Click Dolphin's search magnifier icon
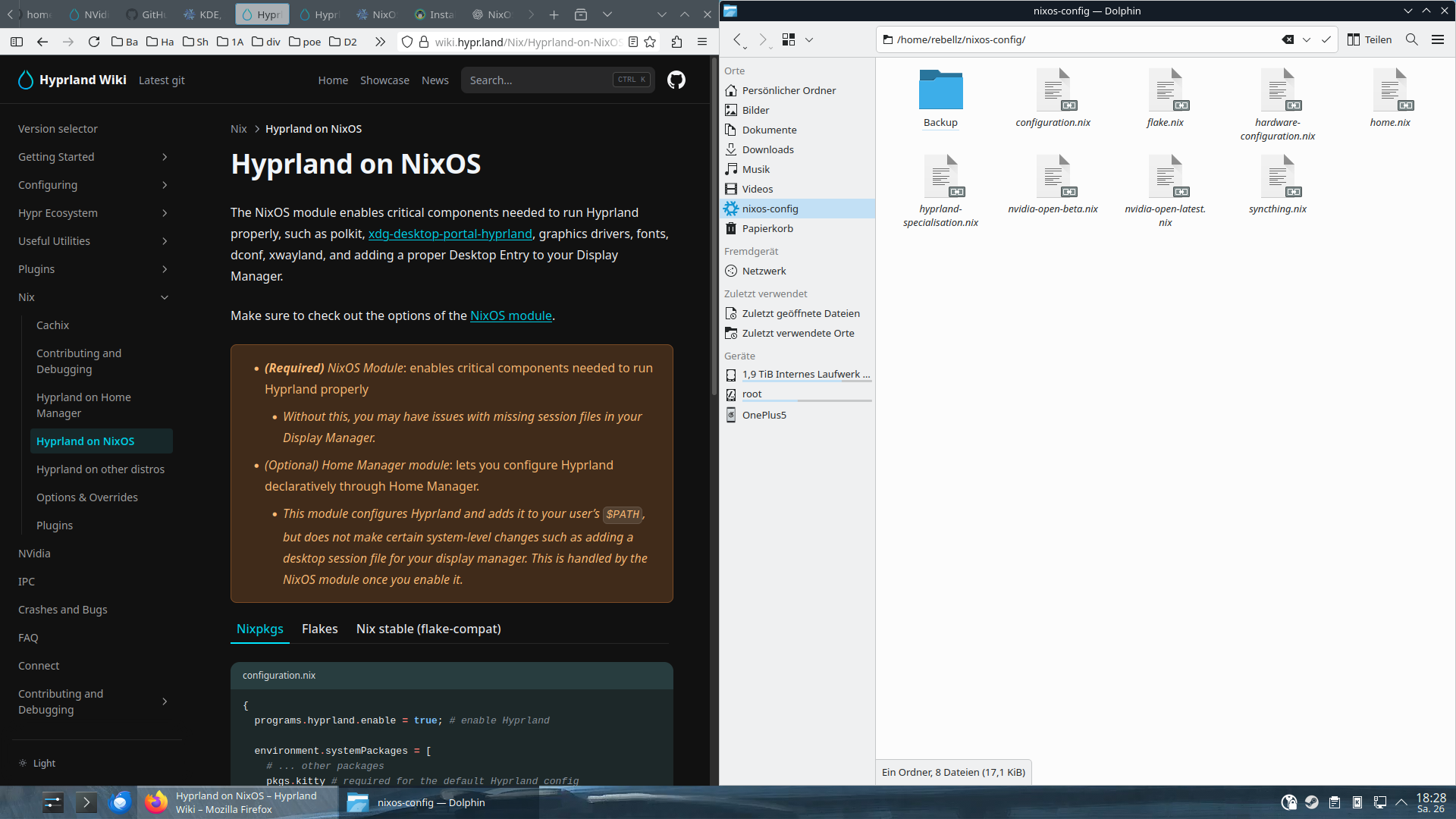The image size is (1456, 819). tap(1411, 39)
